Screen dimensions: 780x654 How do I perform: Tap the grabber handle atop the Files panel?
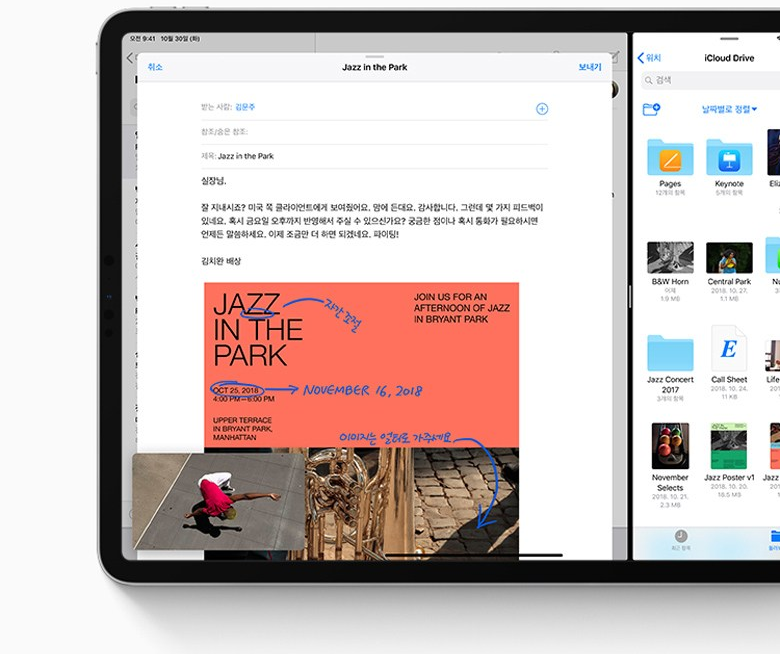[x=729, y=39]
